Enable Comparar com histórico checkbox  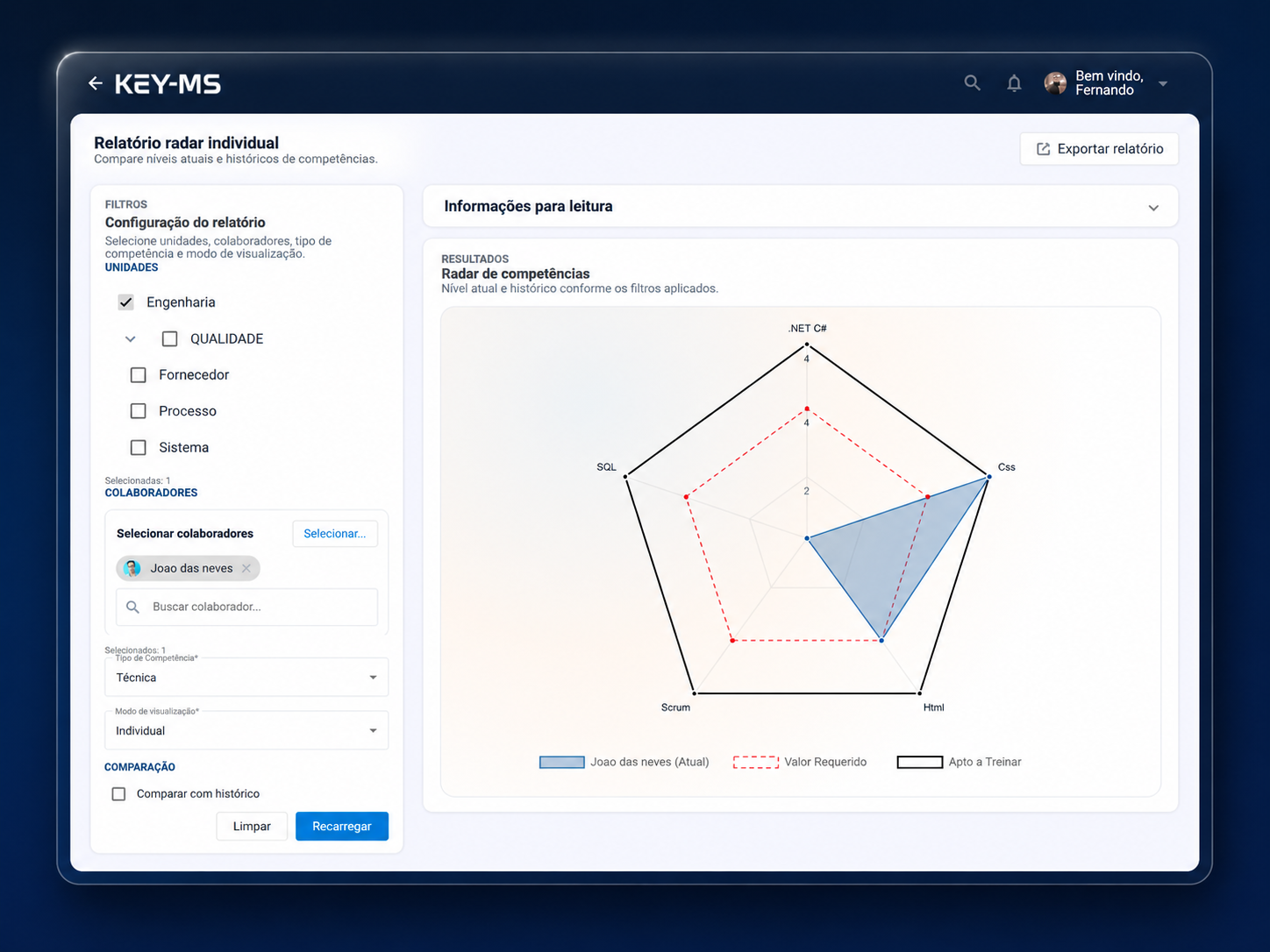[118, 794]
